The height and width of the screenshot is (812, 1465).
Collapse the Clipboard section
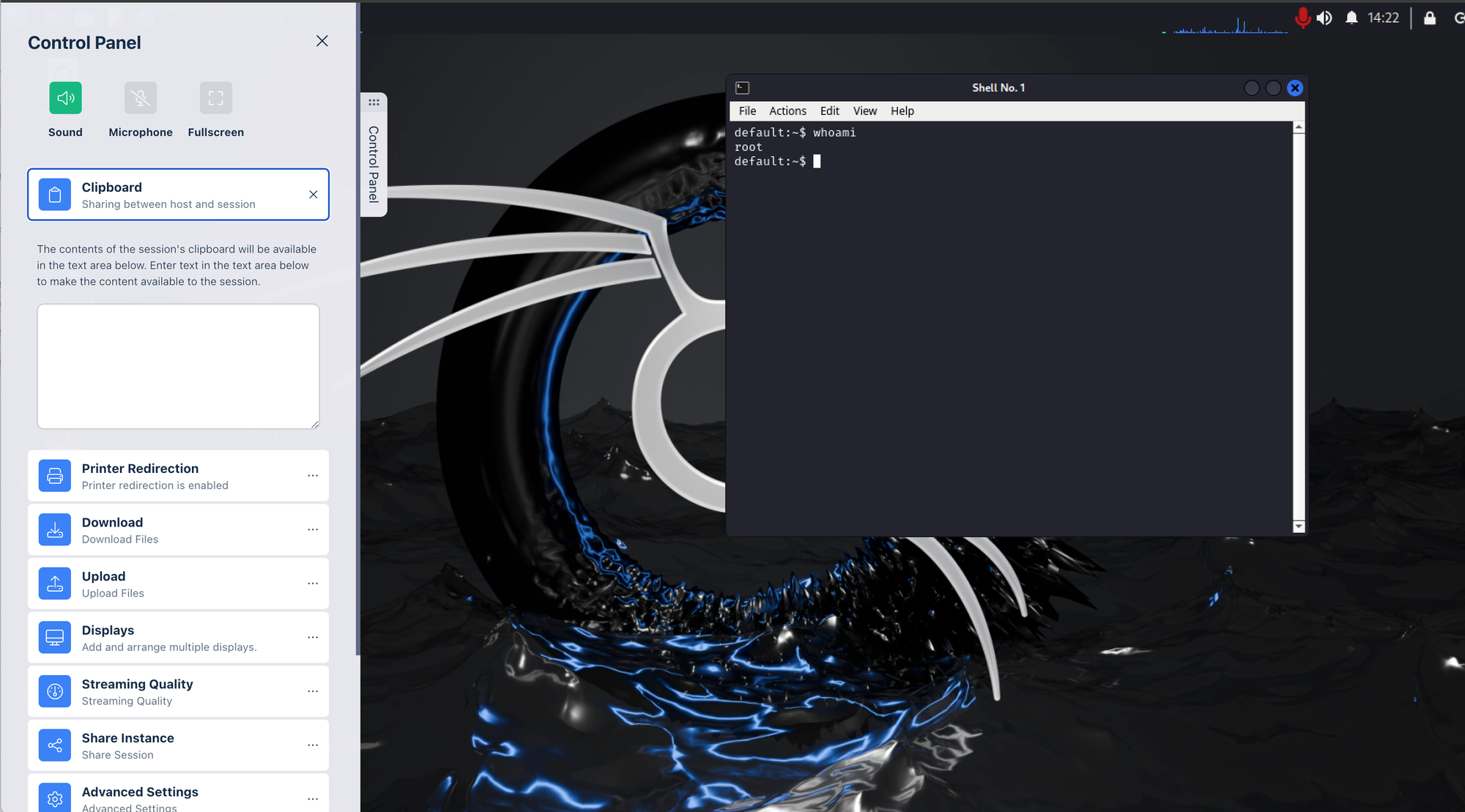pyautogui.click(x=313, y=195)
